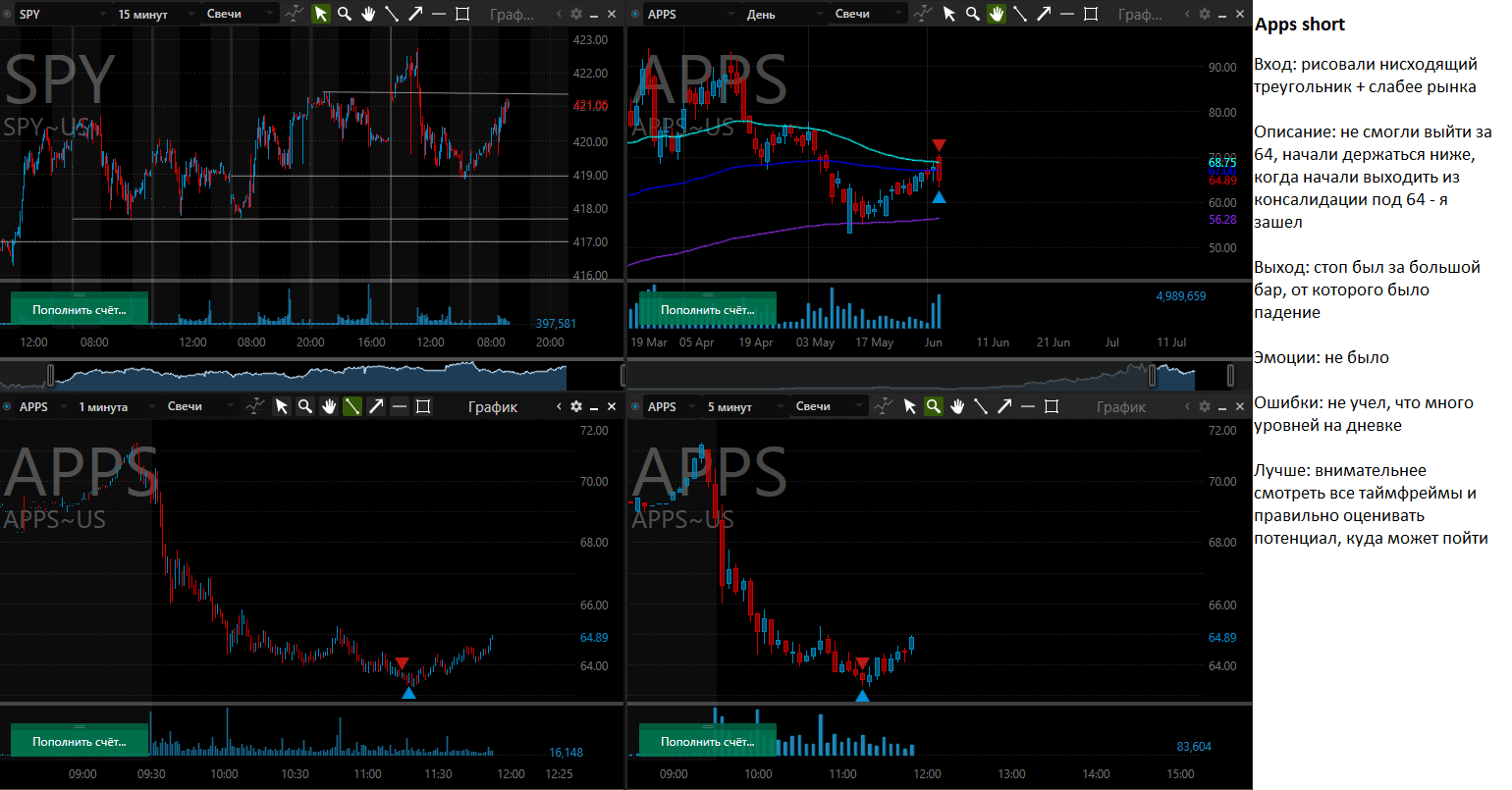Toggle link radio button next to SPY ticker
This screenshot has width=1512, height=790.
tap(8, 14)
